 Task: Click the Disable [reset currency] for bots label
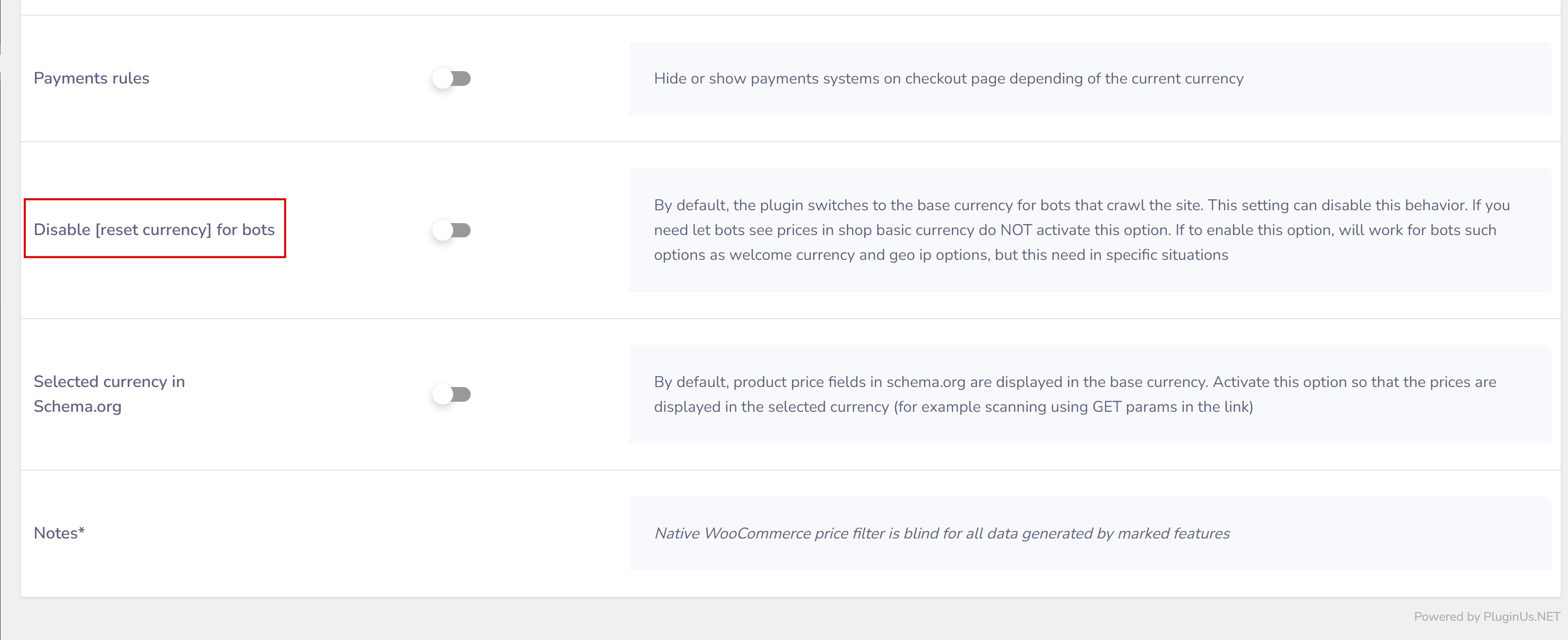click(x=154, y=230)
